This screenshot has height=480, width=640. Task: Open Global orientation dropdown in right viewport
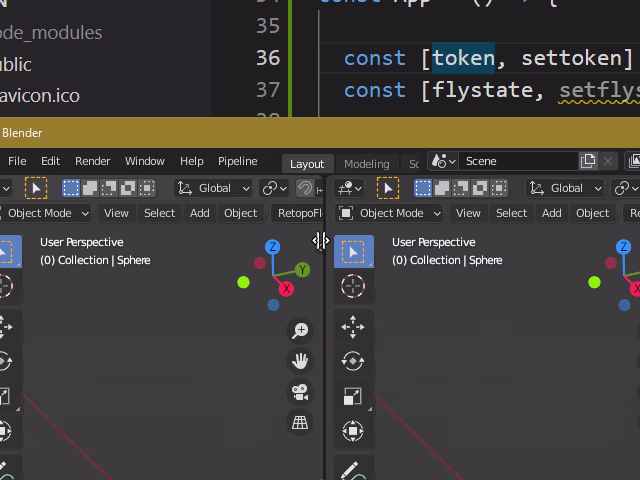565,188
